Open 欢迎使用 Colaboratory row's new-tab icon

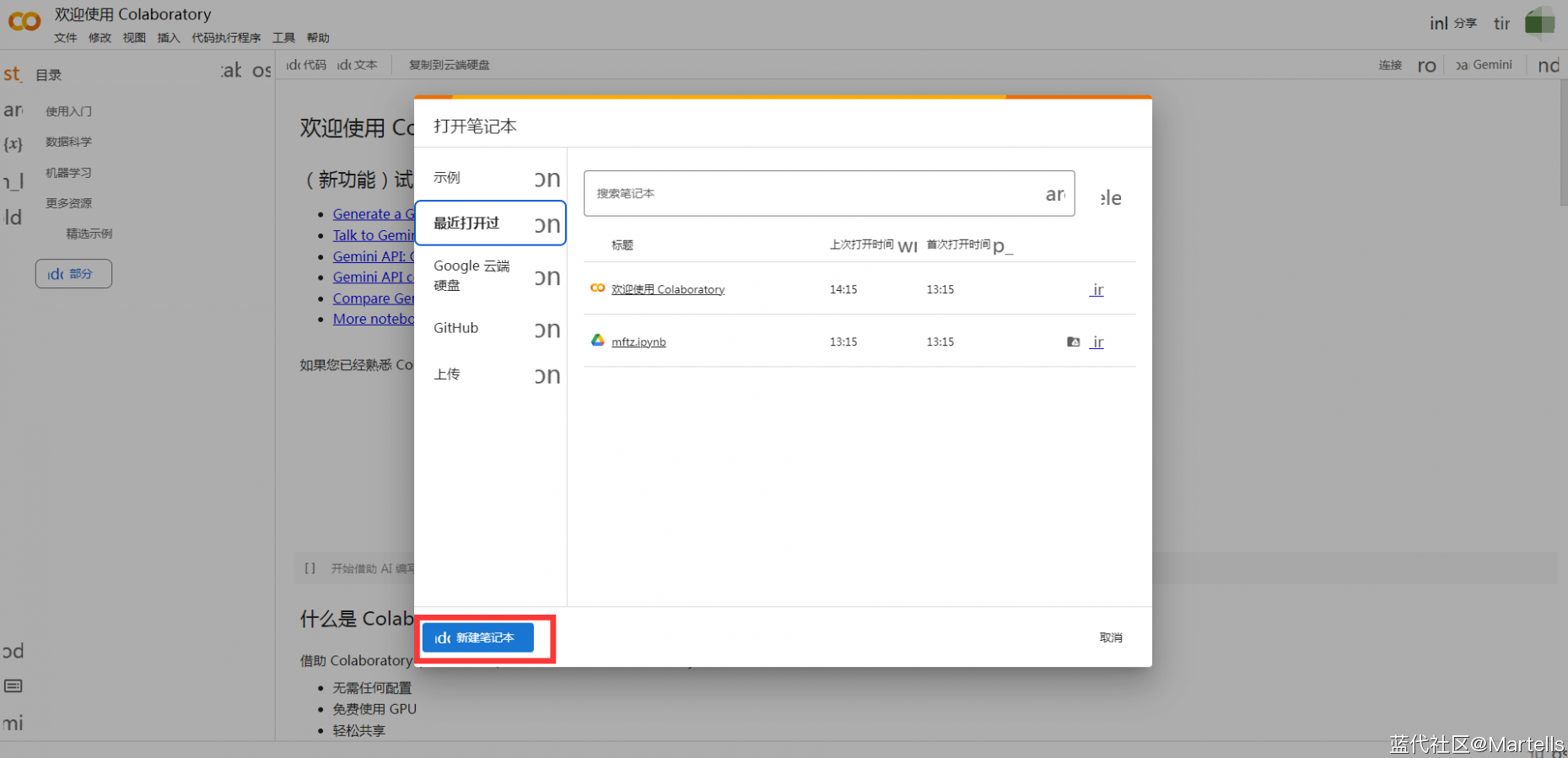tap(1097, 289)
